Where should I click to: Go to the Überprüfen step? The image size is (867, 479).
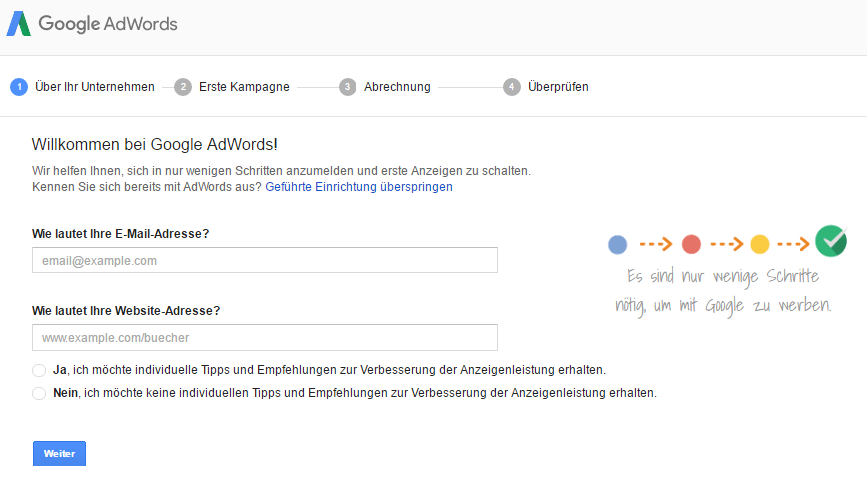(x=558, y=87)
